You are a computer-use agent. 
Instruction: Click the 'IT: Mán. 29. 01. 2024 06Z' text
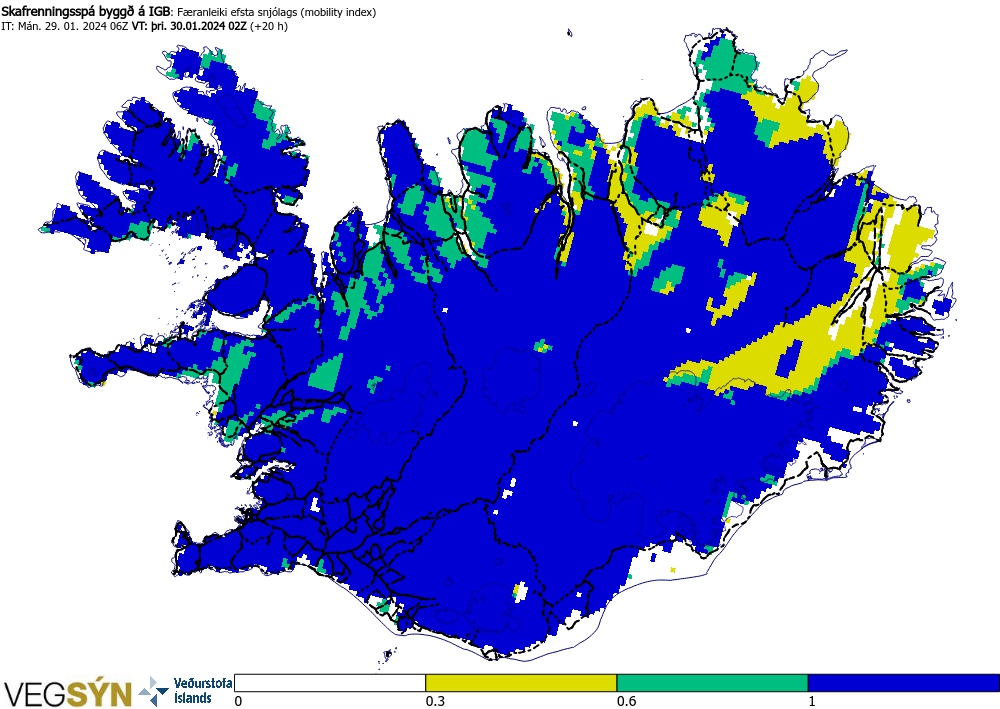(x=65, y=27)
